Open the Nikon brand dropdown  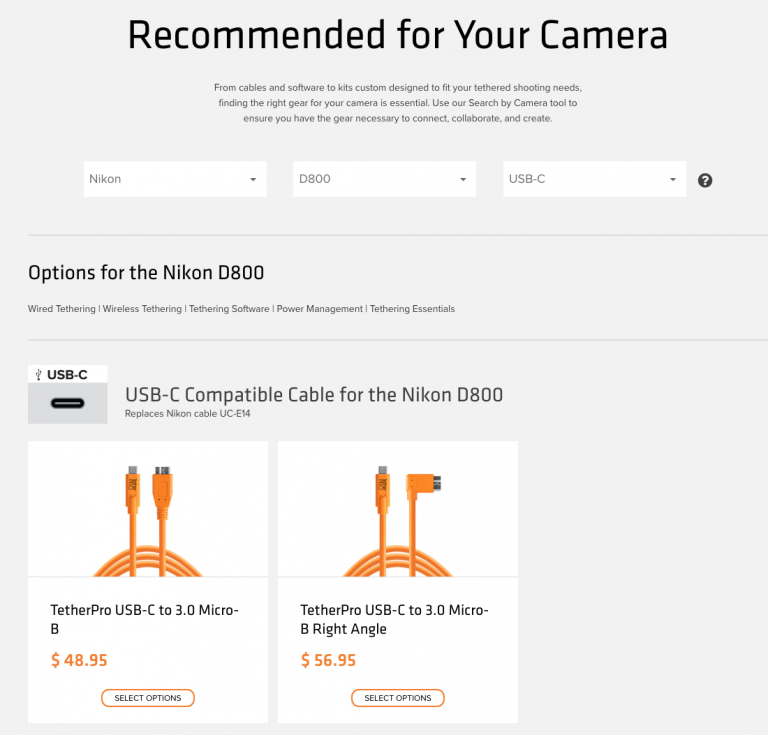click(175, 179)
